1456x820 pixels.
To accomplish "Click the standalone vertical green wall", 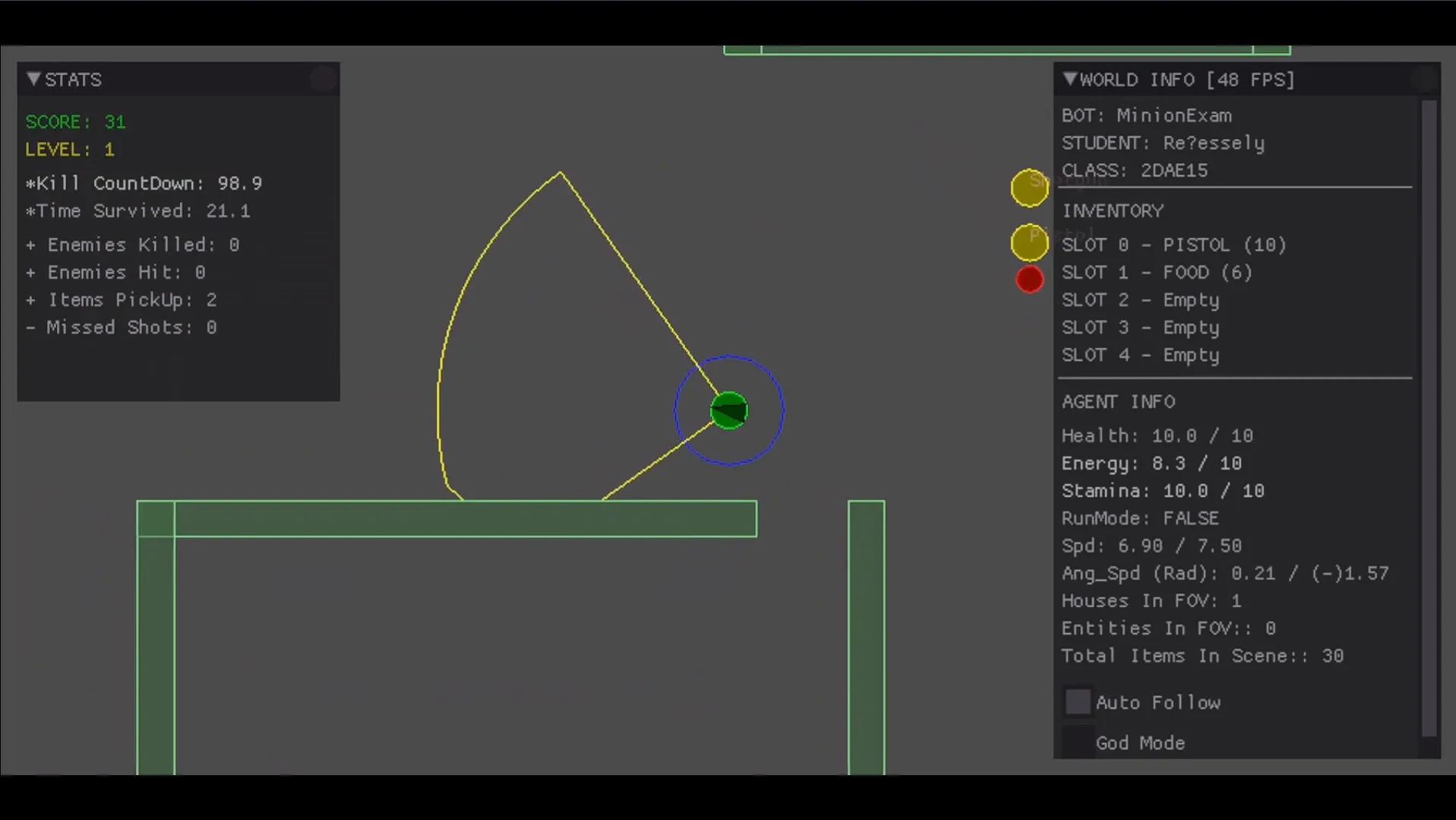I will (867, 637).
